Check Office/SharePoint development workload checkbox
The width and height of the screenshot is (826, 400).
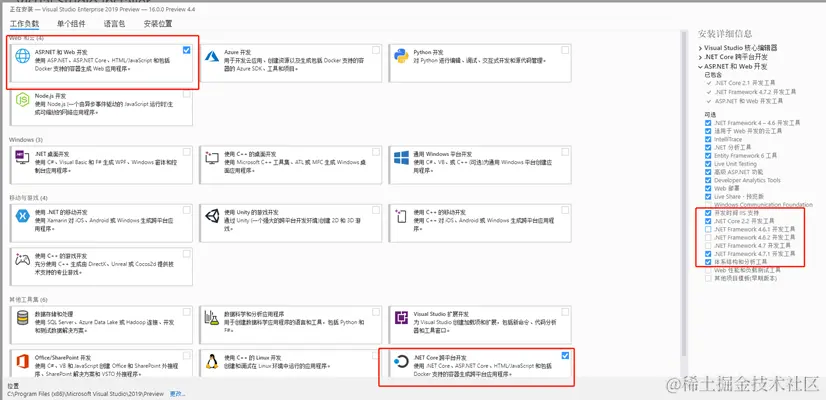pyautogui.click(x=186, y=356)
